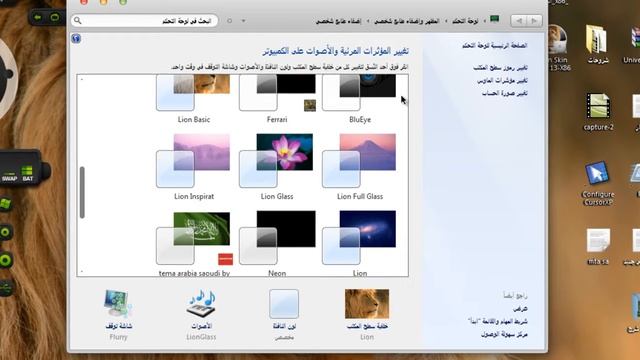Click the theme list scrollbar thumb
640x360 pixels.
(82, 192)
